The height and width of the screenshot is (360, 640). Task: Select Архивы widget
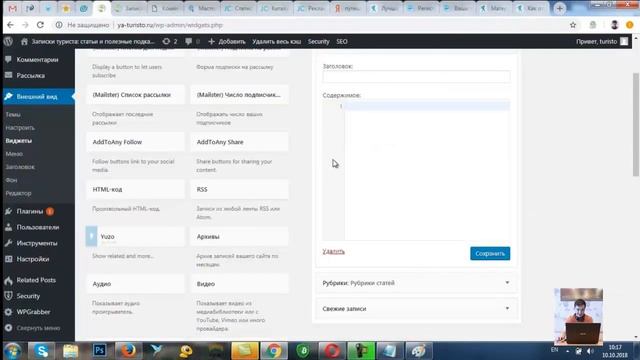click(239, 237)
